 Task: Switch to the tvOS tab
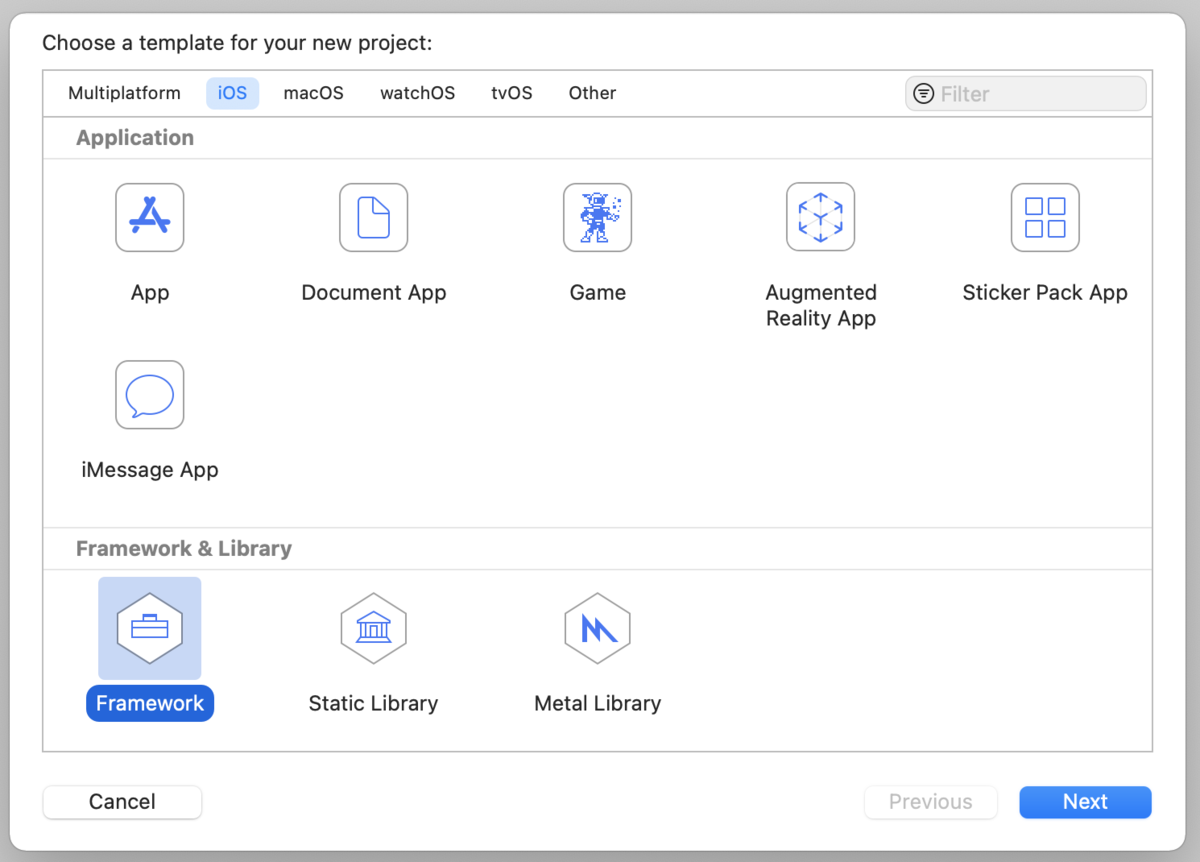click(x=512, y=93)
